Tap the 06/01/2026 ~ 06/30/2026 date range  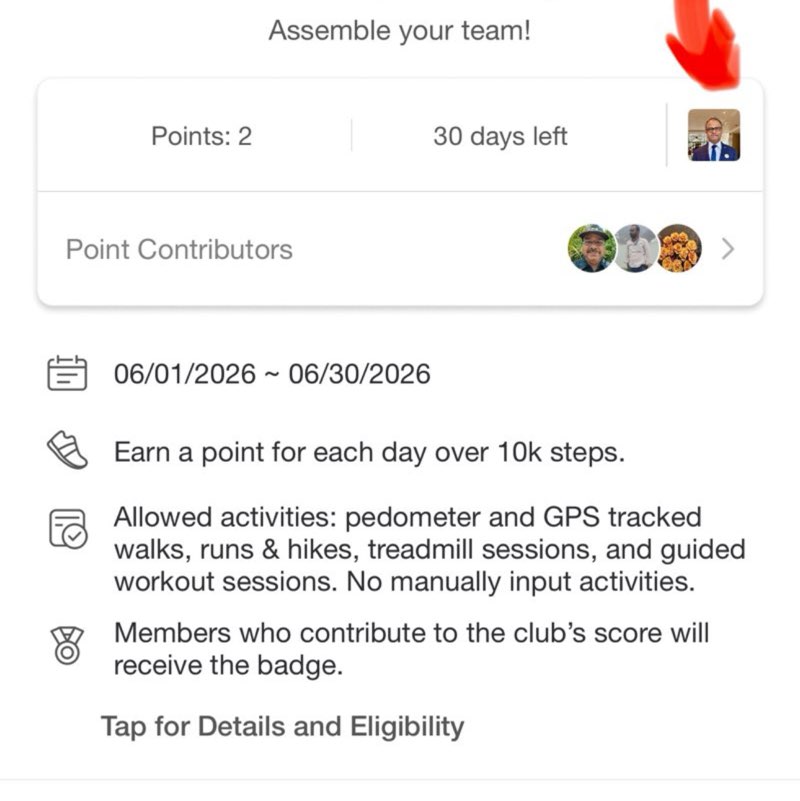(x=272, y=374)
